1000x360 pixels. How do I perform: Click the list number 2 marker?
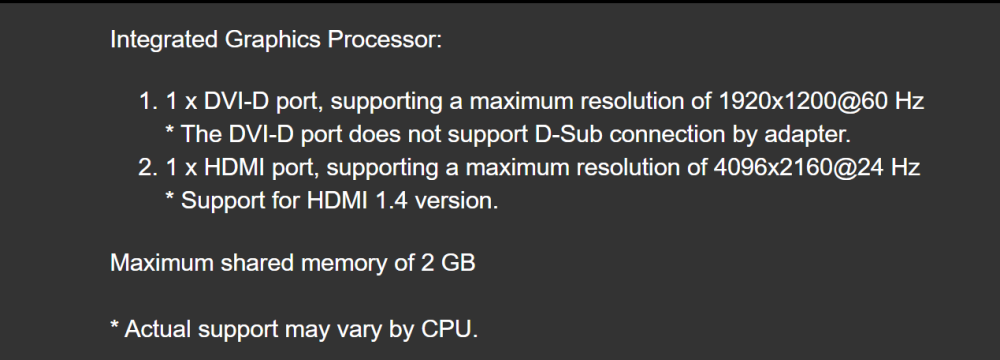[x=148, y=167]
